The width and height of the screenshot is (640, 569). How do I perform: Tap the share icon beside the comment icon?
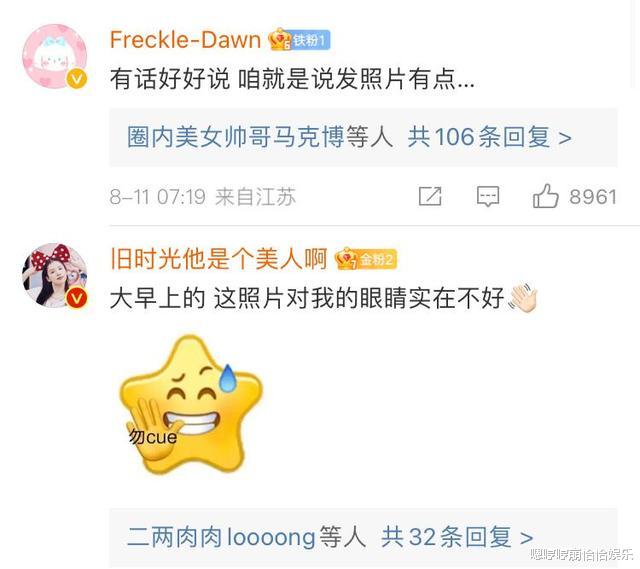(430, 196)
